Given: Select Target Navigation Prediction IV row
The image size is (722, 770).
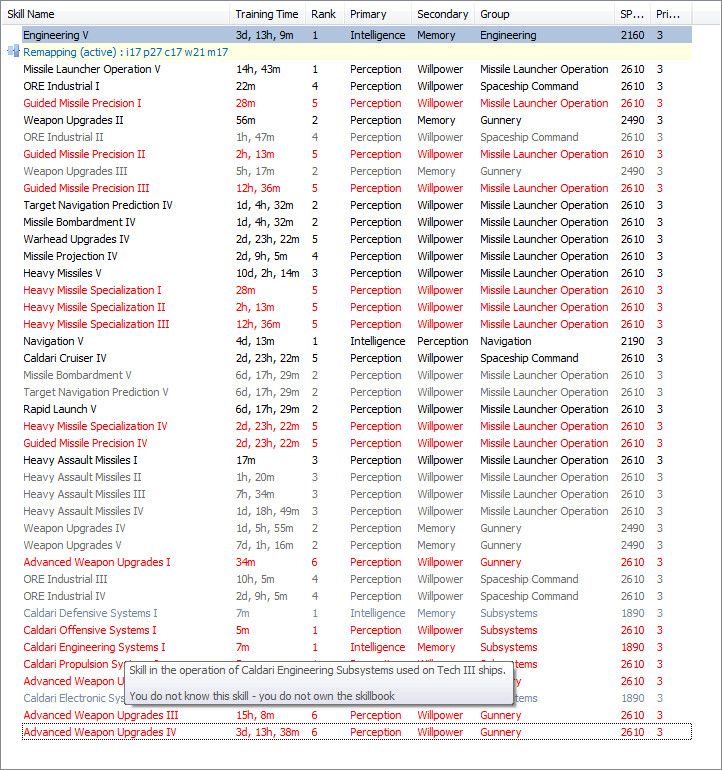Looking at the screenshot, I should coord(357,205).
